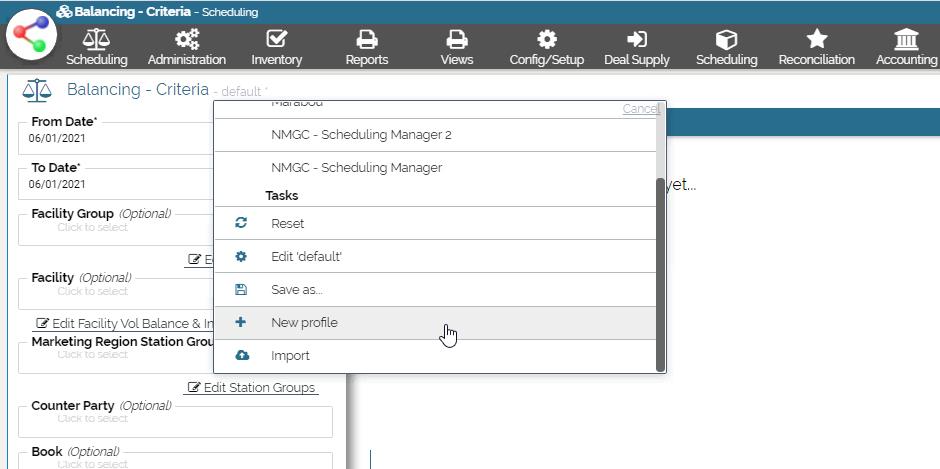Image resolution: width=940 pixels, height=469 pixels.
Task: Click the share logo icon
Action: tap(32, 35)
